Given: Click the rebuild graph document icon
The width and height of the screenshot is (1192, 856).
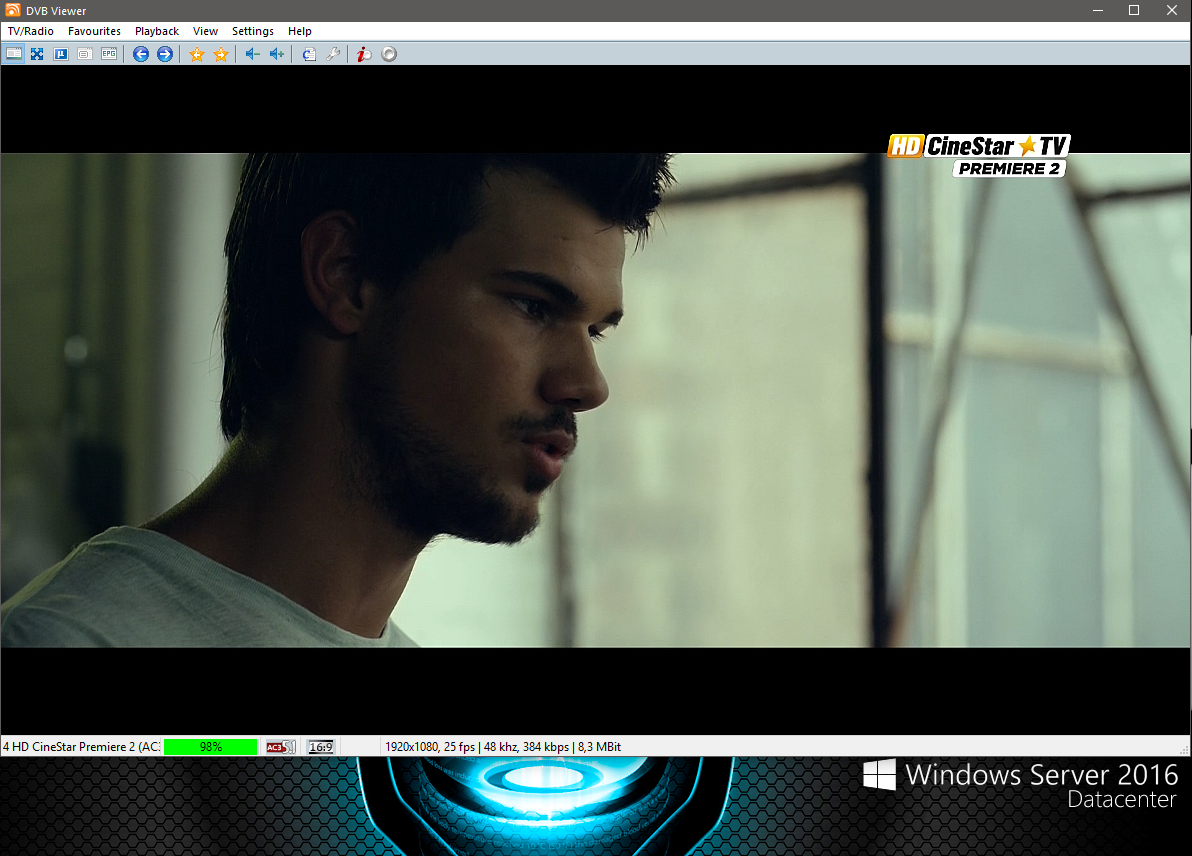Looking at the screenshot, I should point(309,54).
